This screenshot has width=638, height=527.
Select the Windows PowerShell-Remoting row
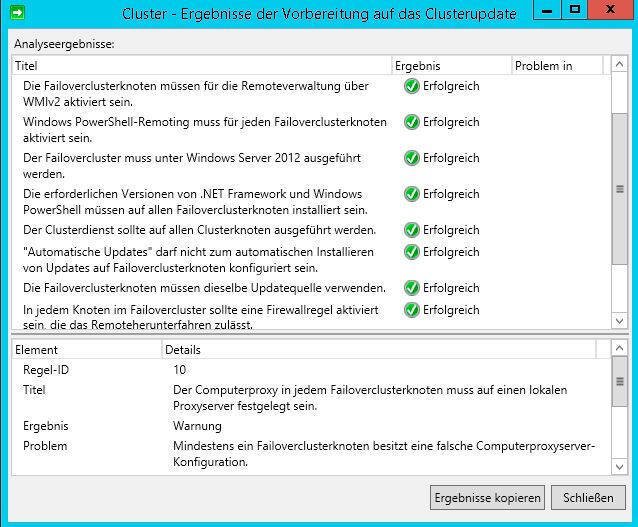(x=311, y=130)
